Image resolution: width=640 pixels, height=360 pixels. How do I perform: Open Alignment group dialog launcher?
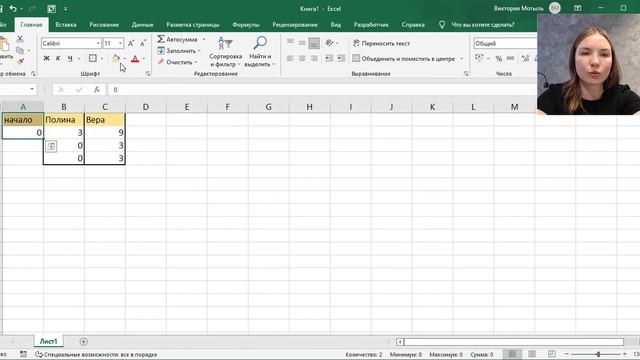[x=466, y=73]
